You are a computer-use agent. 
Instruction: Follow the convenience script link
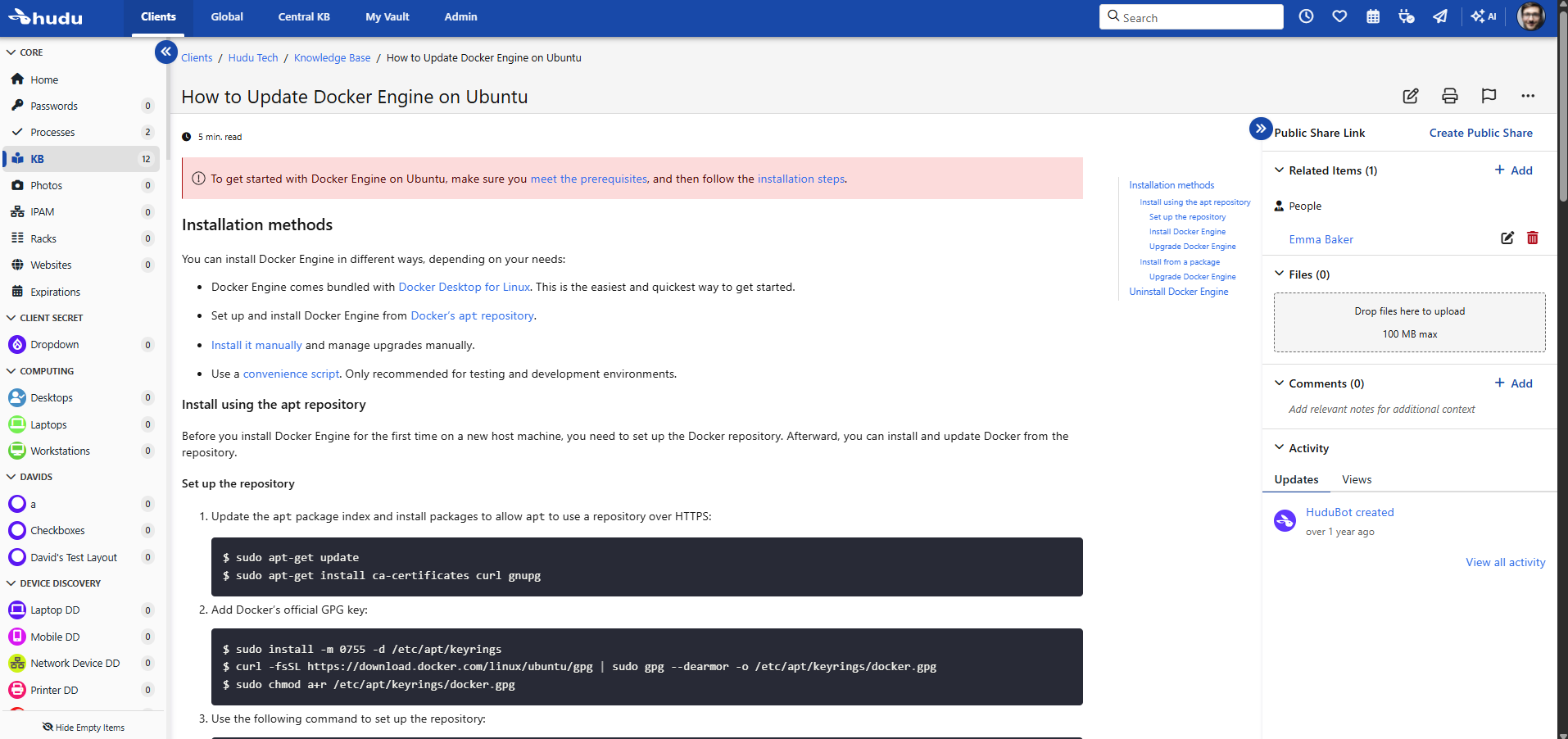pyautogui.click(x=291, y=374)
